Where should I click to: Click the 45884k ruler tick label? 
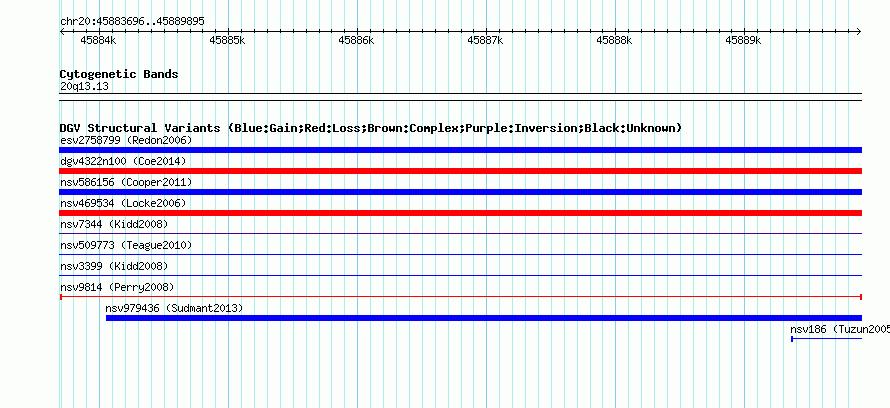(99, 40)
